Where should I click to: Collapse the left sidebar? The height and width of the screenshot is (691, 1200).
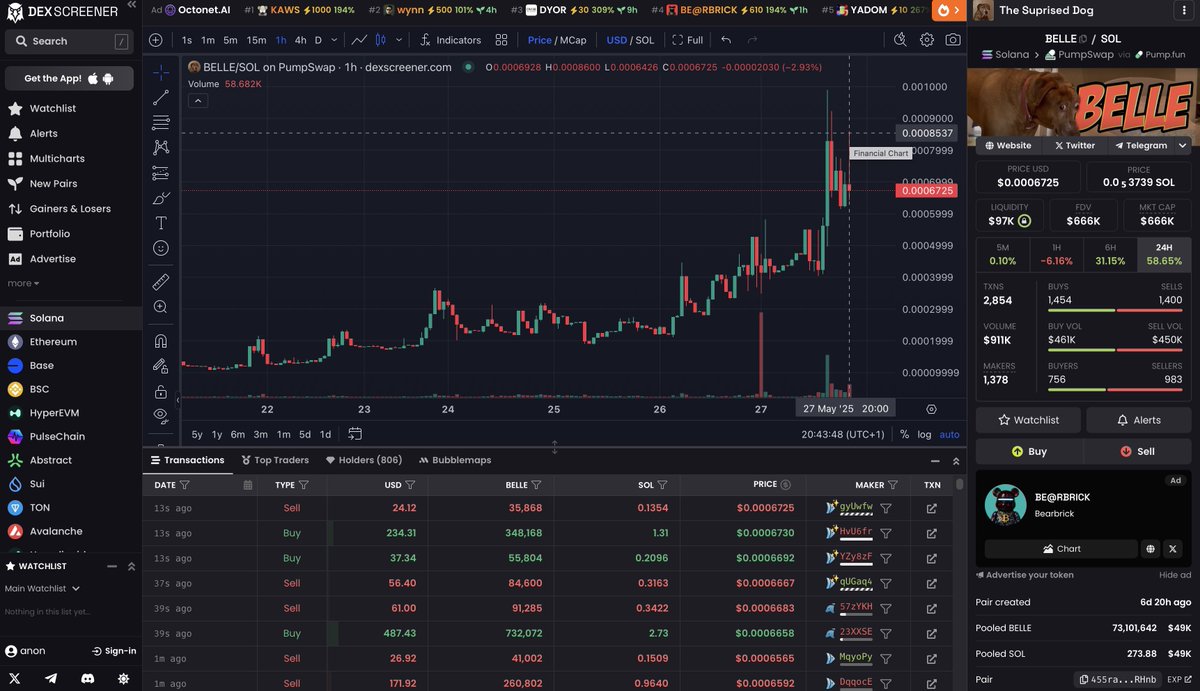(133, 6)
